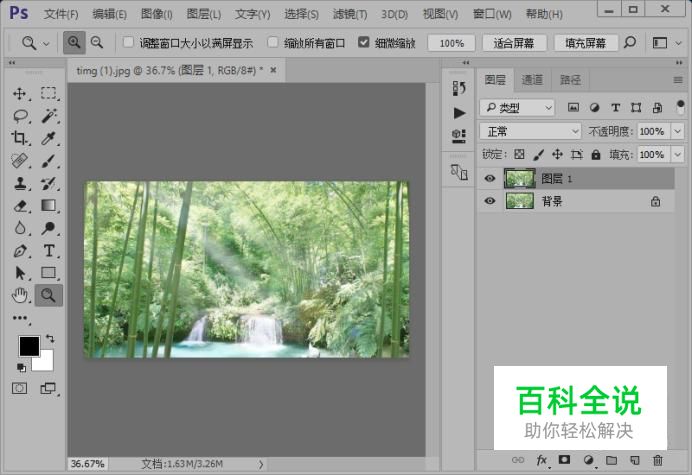Viewport: 692px width, 475px height.
Task: Click the 适合屏幕 button
Action: pyautogui.click(x=514, y=43)
